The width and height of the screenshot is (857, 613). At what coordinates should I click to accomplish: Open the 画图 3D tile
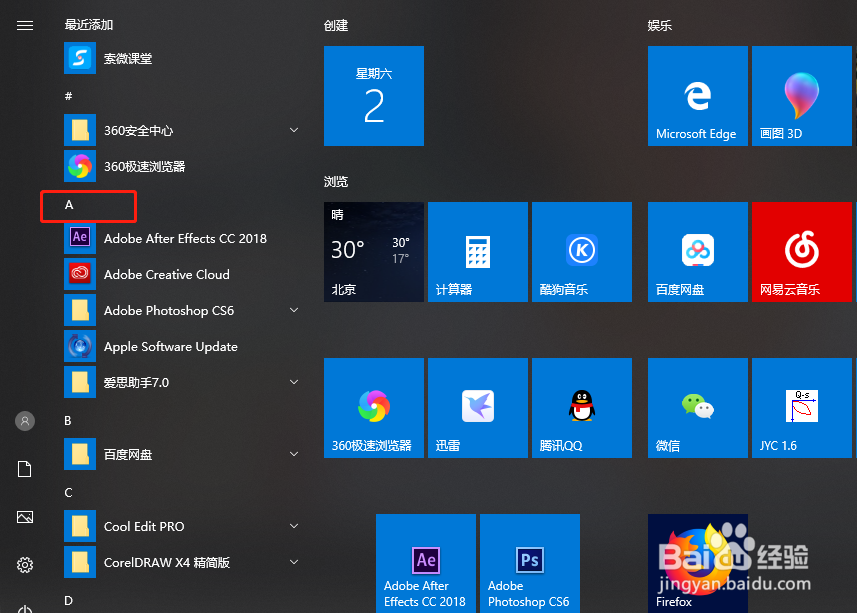point(802,96)
